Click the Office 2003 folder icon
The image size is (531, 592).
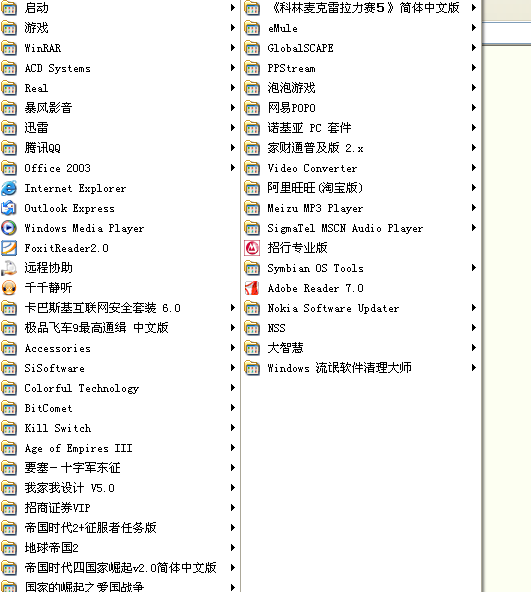pyautogui.click(x=9, y=168)
